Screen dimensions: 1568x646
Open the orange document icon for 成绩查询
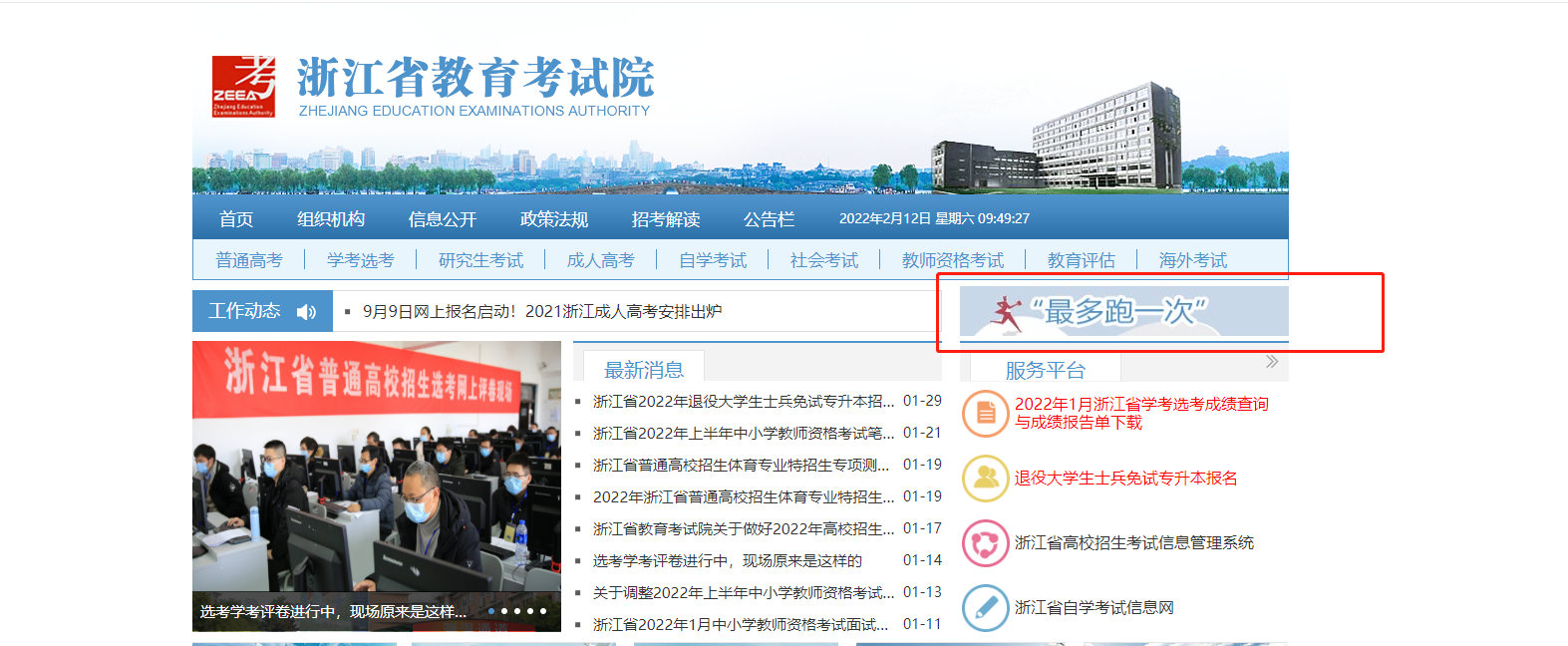[x=986, y=413]
